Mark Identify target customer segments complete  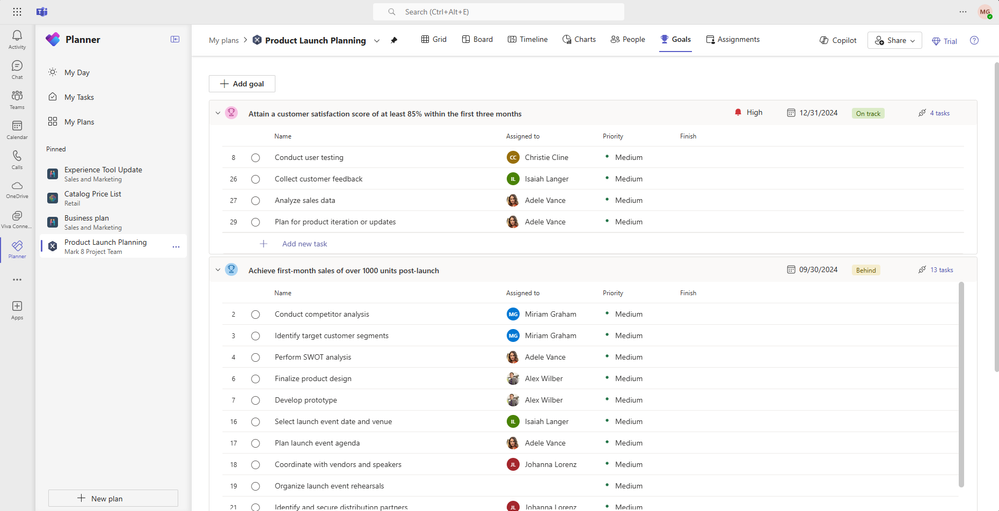click(255, 336)
